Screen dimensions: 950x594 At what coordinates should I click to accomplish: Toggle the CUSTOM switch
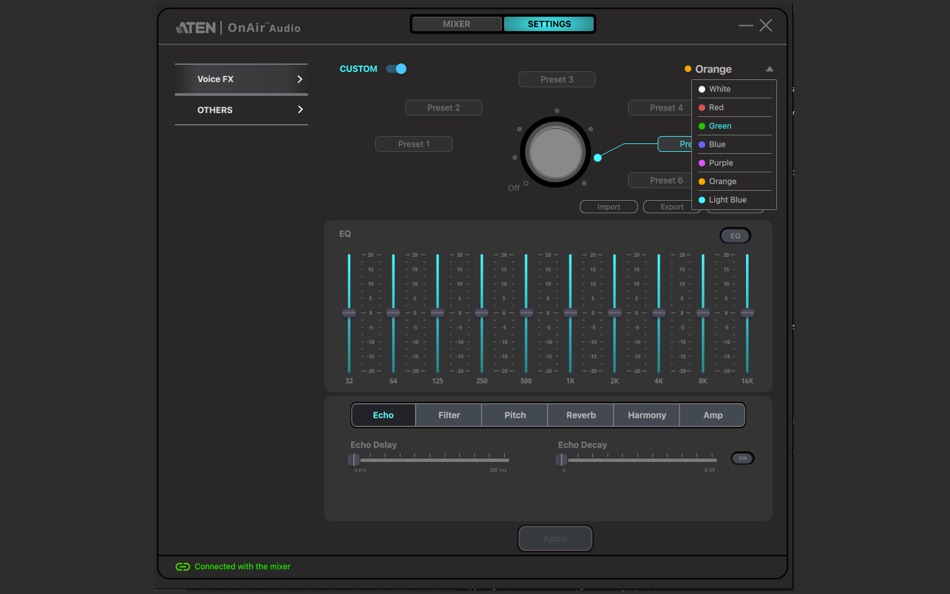click(396, 68)
